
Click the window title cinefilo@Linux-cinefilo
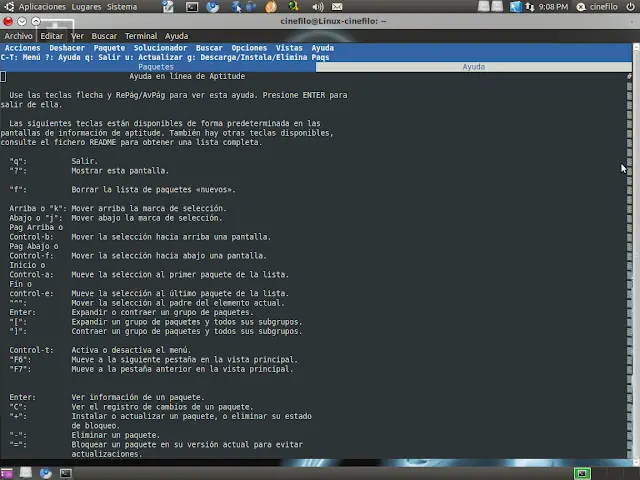(x=333, y=21)
